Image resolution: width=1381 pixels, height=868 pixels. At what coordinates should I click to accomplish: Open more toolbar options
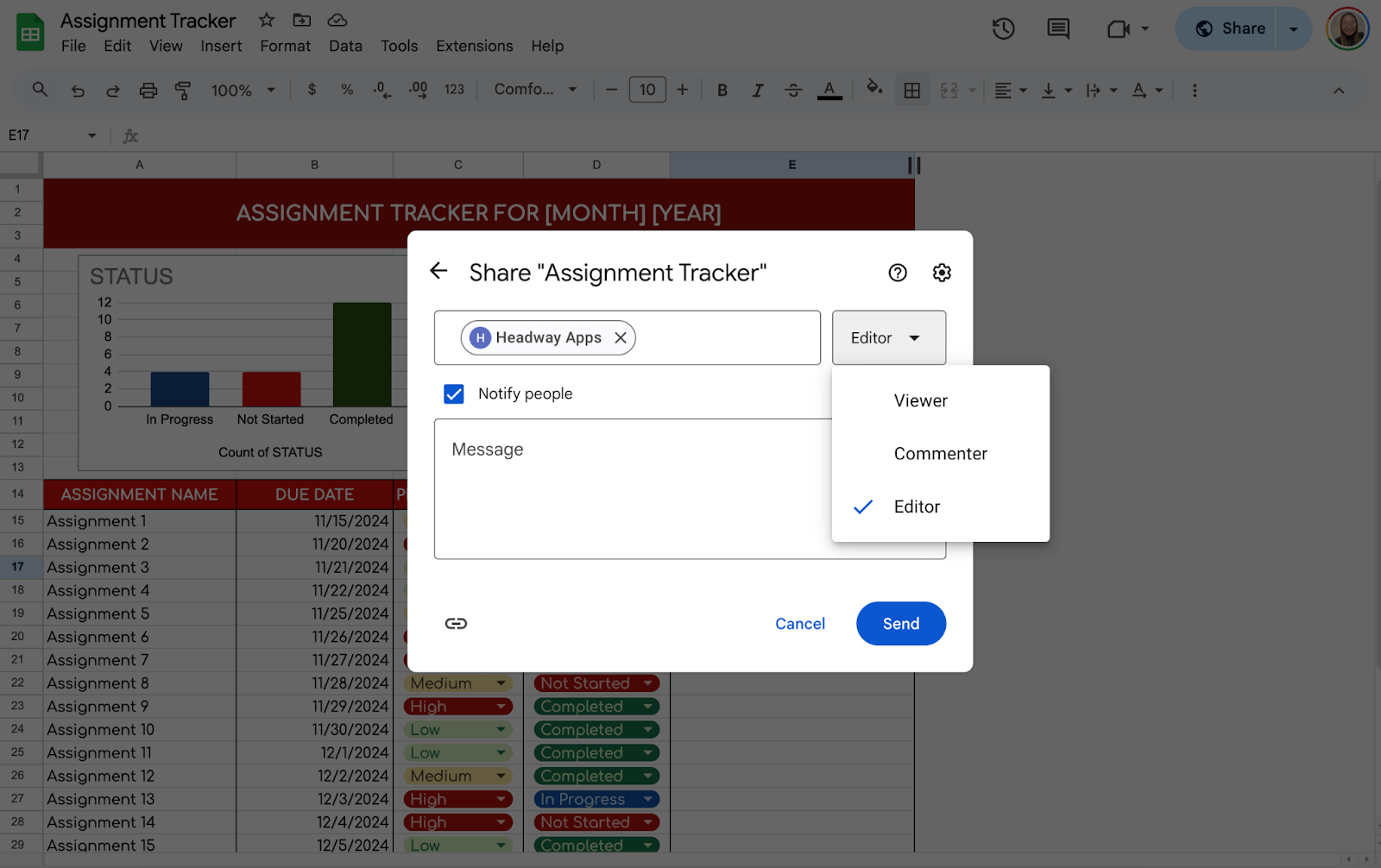pyautogui.click(x=1195, y=90)
